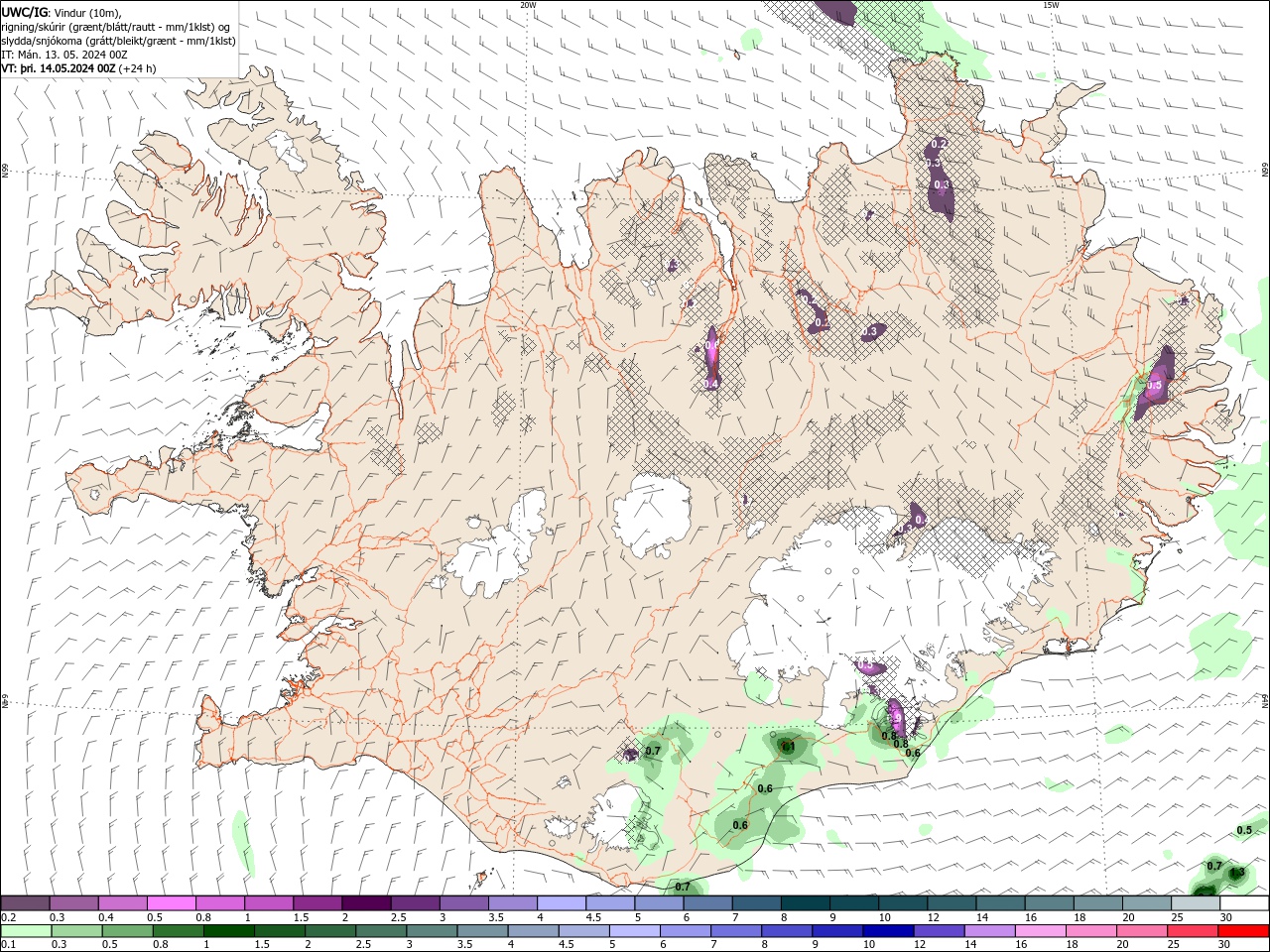Screen dimensions: 1270x952
Task: Click the pale green 0.1 rain legend swatch
Action: pyautogui.click(x=25, y=931)
